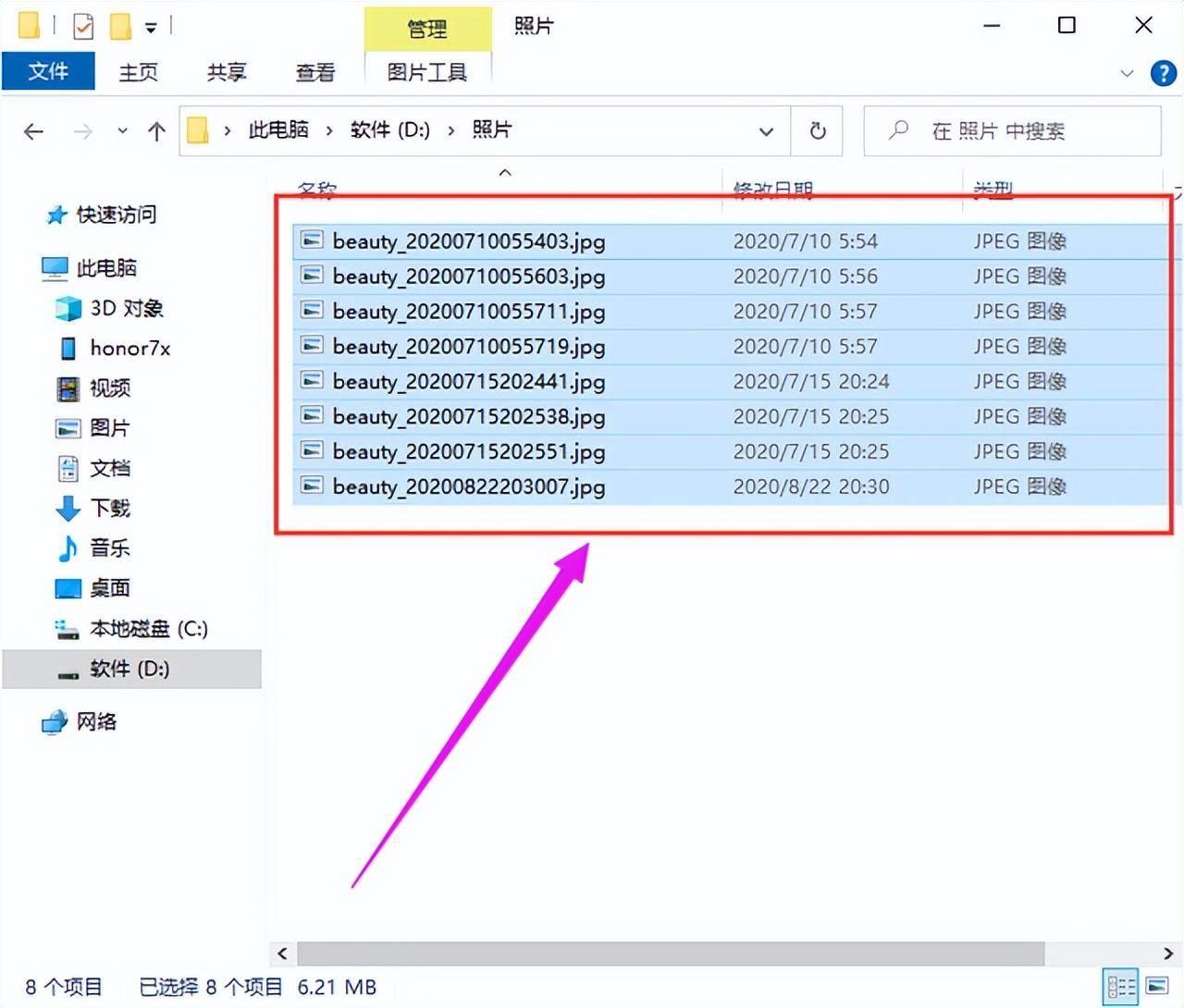This screenshot has width=1184, height=1008.
Task: Expand the ribbon with the chevron
Action: [1127, 73]
